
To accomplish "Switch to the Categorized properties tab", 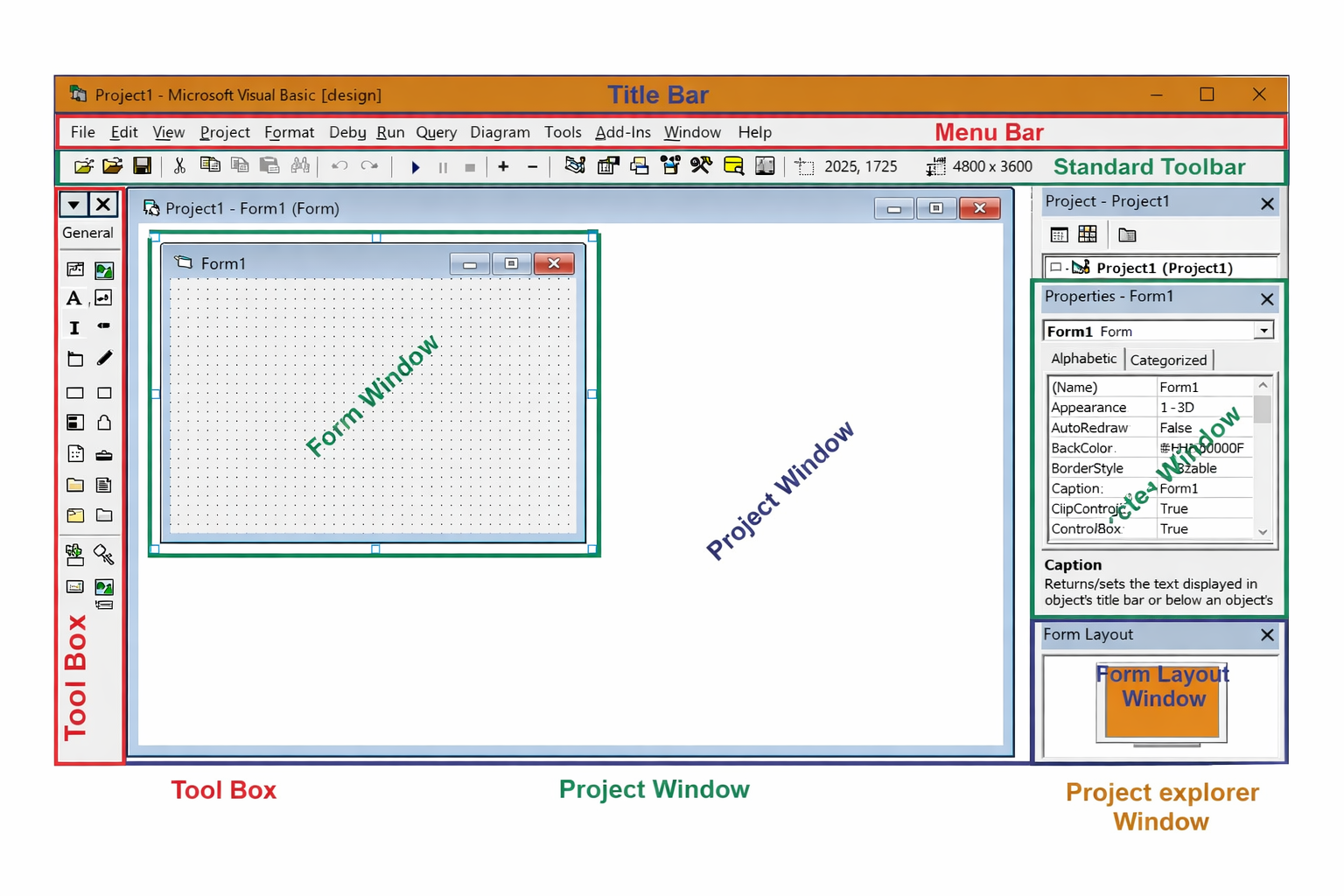I will 1169,359.
